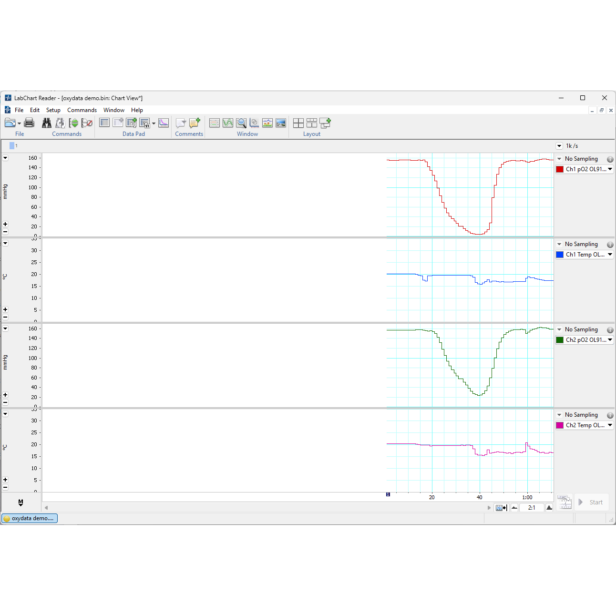This screenshot has height=616, width=616.
Task: Open the Add Comment toolbar icon
Action: [x=181, y=123]
